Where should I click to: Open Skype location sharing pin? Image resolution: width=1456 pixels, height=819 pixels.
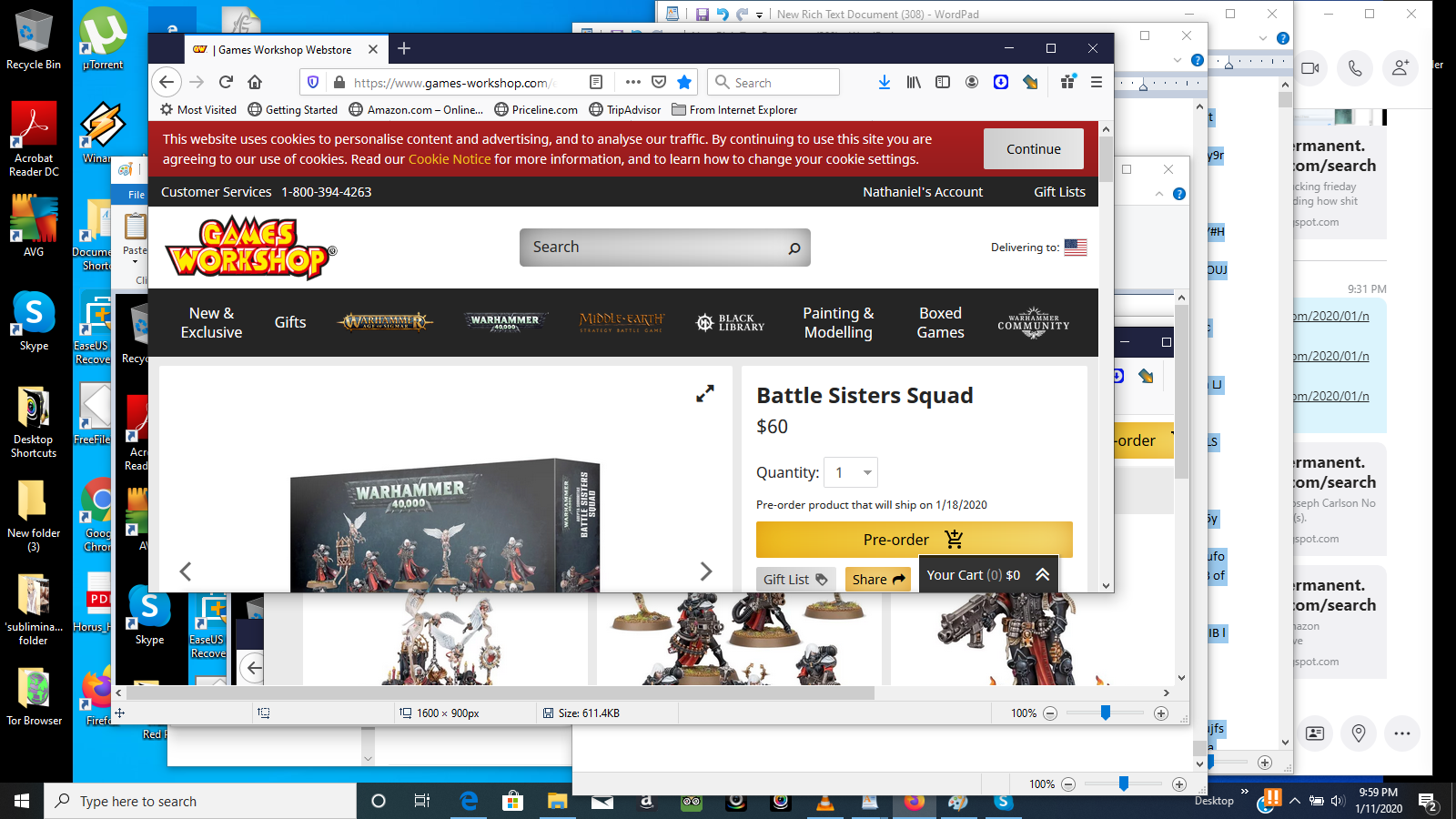1359,733
